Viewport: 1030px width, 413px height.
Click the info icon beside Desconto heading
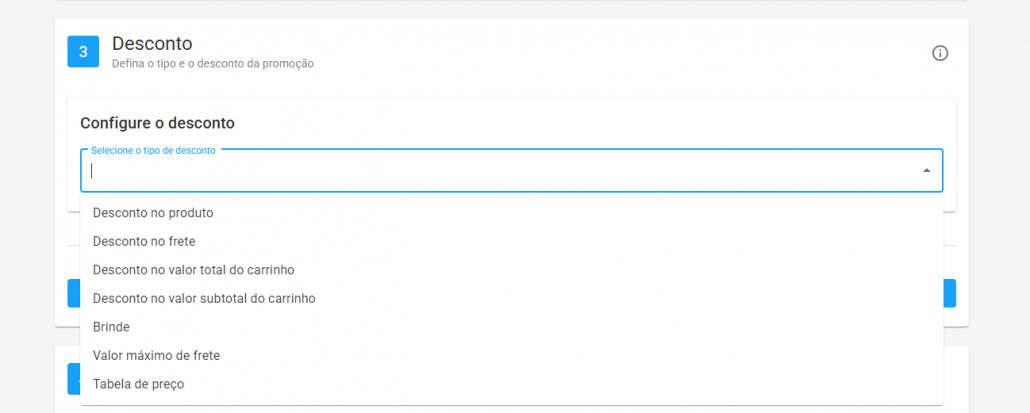click(940, 53)
